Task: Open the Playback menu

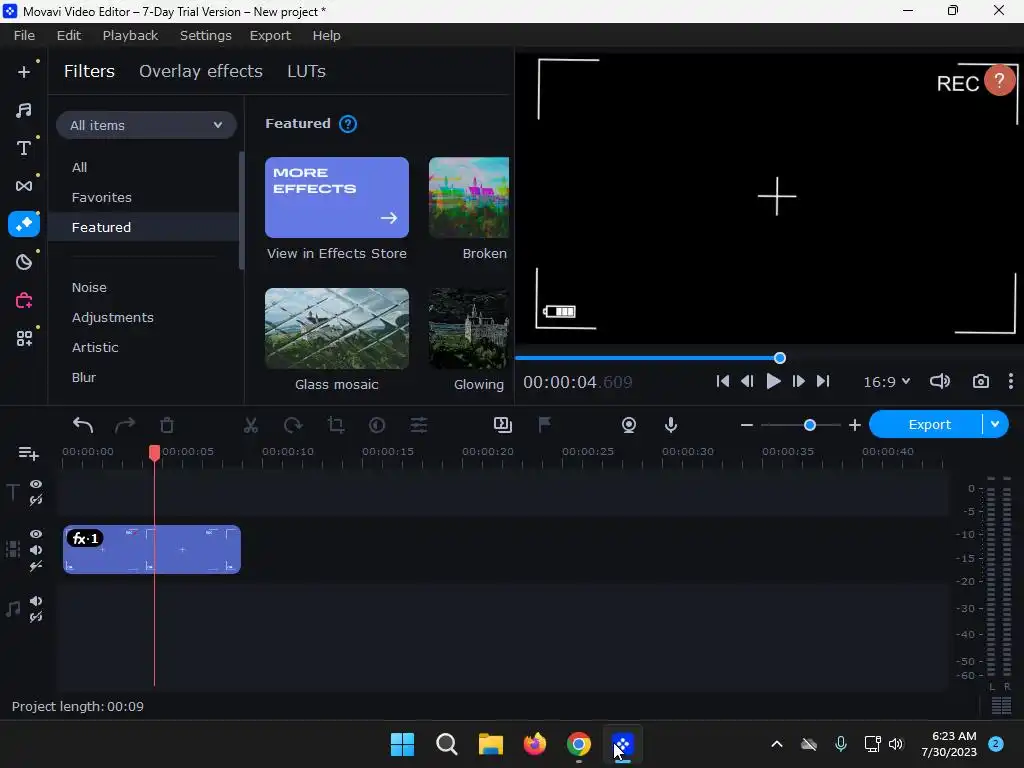Action: click(x=131, y=35)
